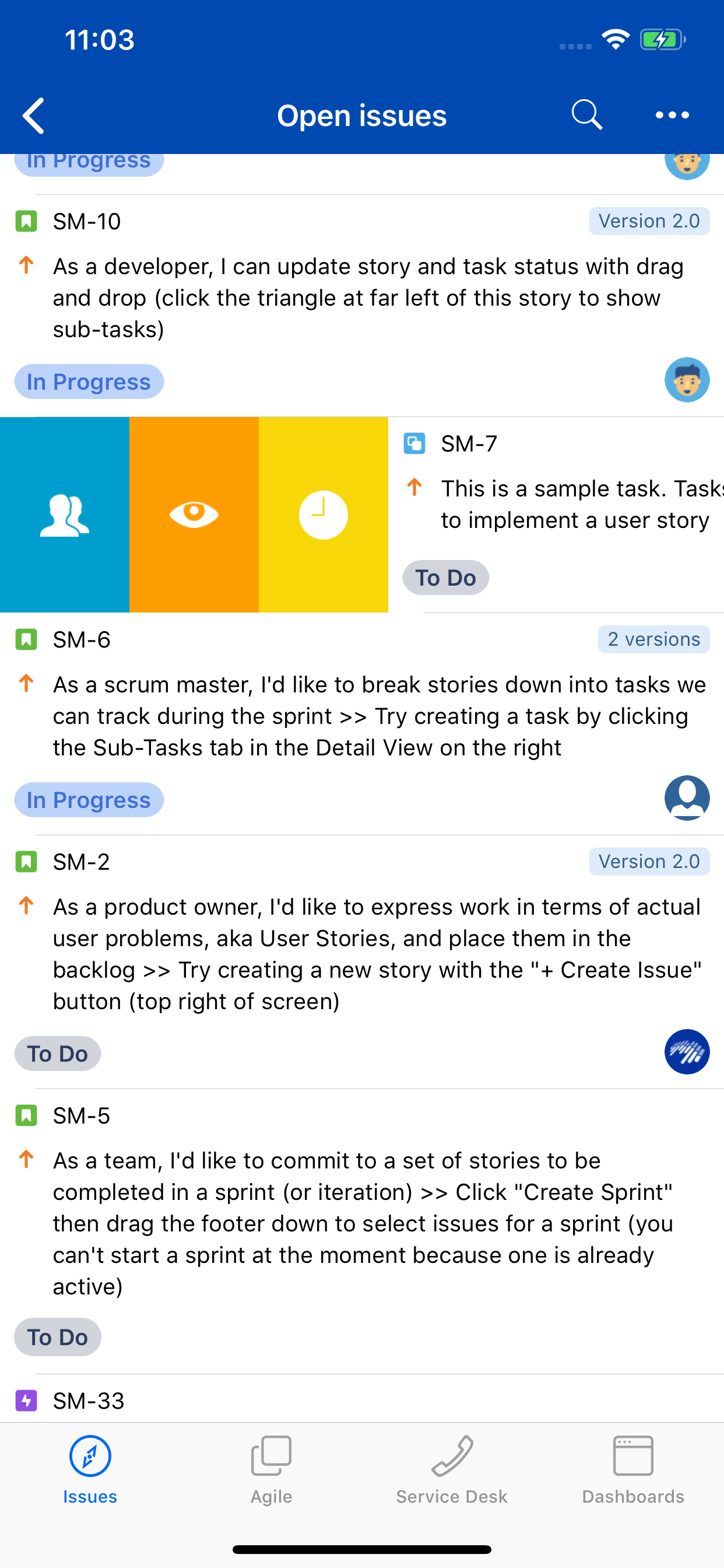Select the Issues tab
The image size is (724, 1568).
[90, 1468]
